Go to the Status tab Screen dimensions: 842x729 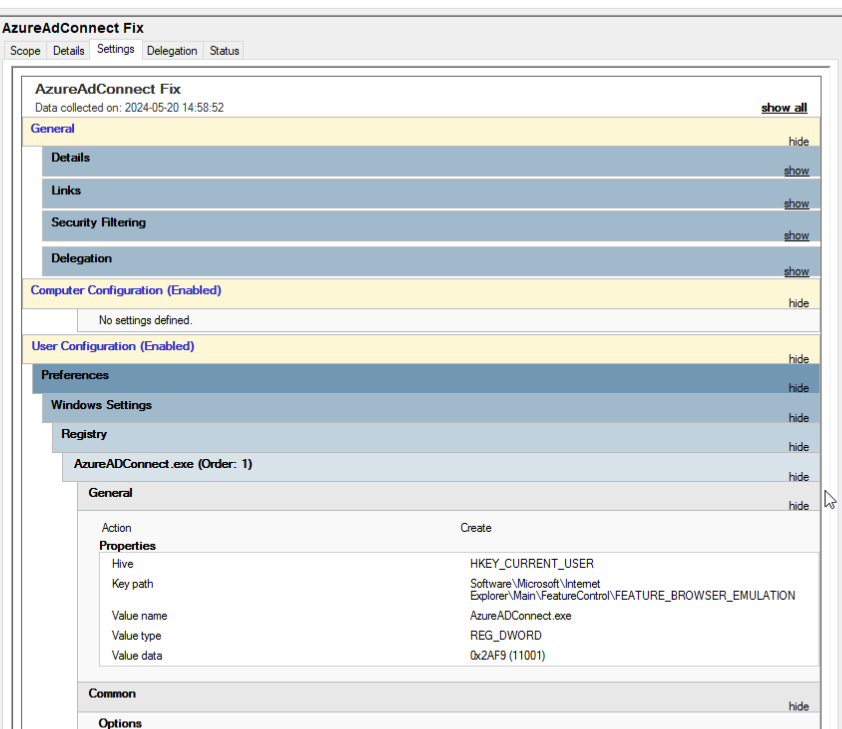click(224, 50)
